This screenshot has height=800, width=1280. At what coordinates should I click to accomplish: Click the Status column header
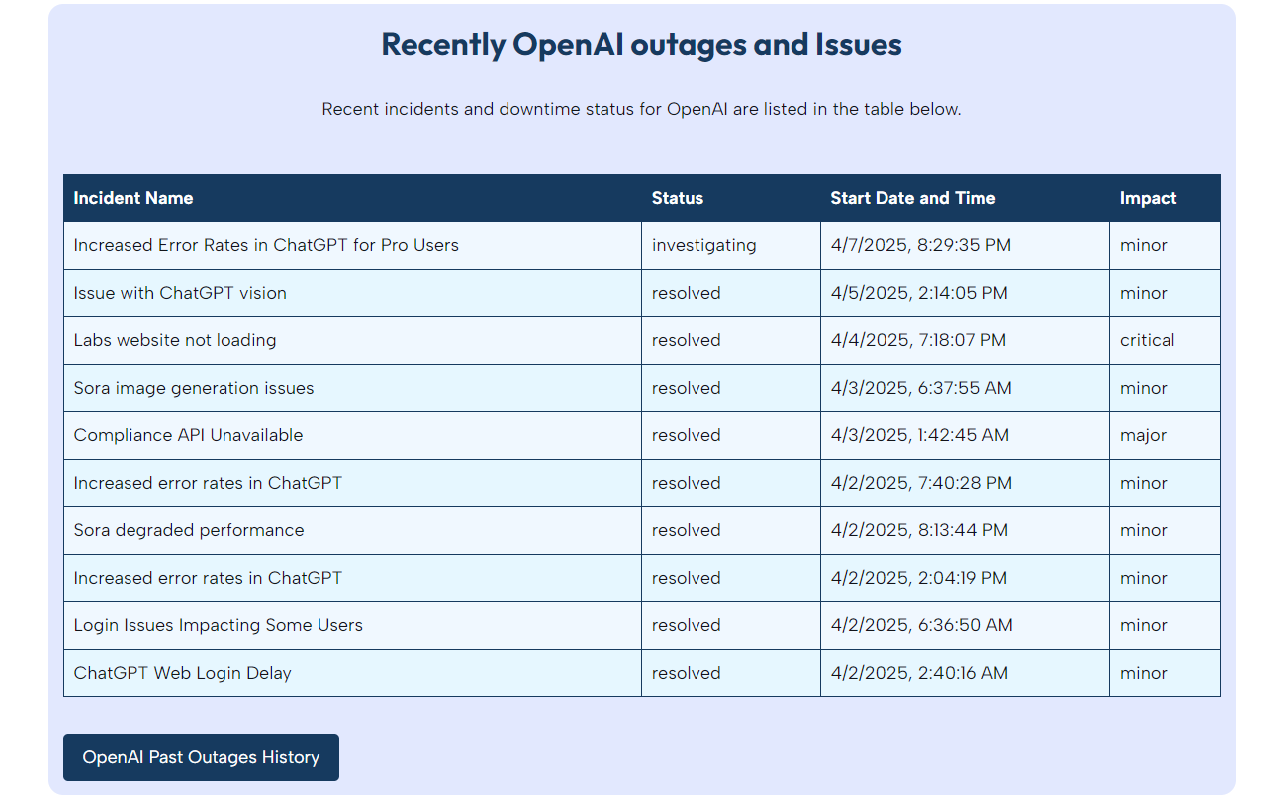click(731, 198)
